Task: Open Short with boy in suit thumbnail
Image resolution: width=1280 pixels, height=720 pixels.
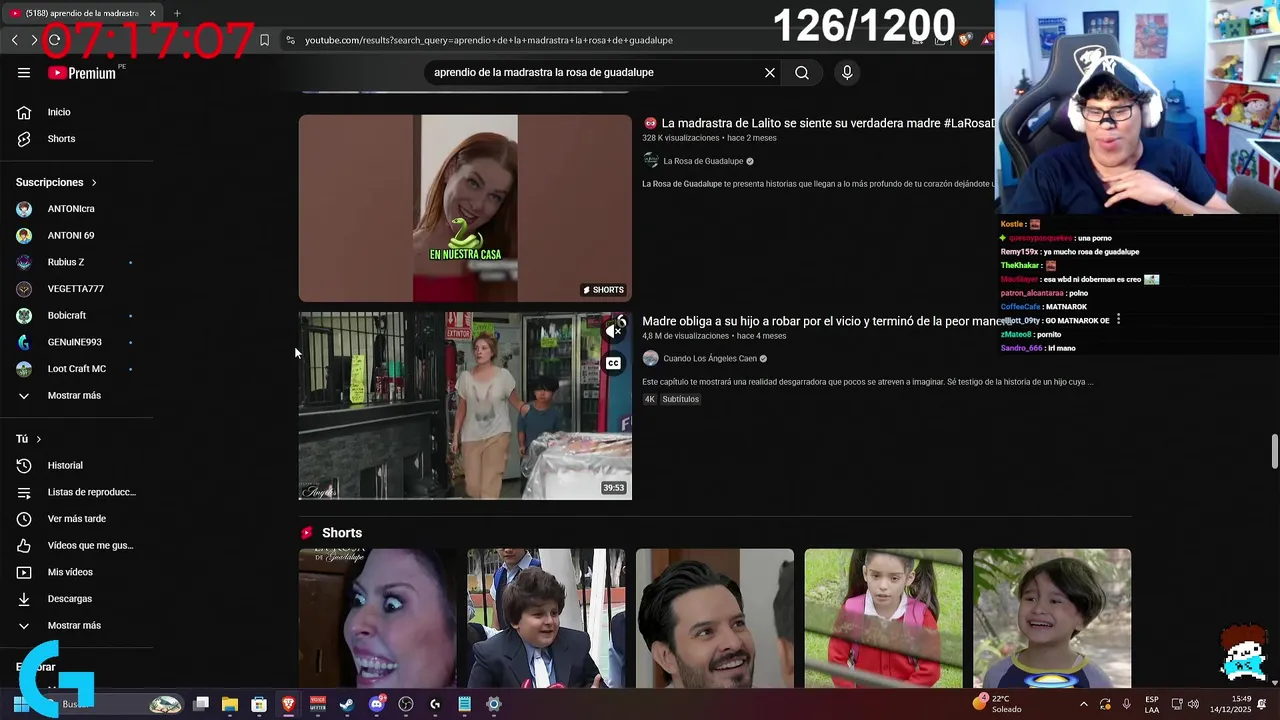Action: coord(546,618)
